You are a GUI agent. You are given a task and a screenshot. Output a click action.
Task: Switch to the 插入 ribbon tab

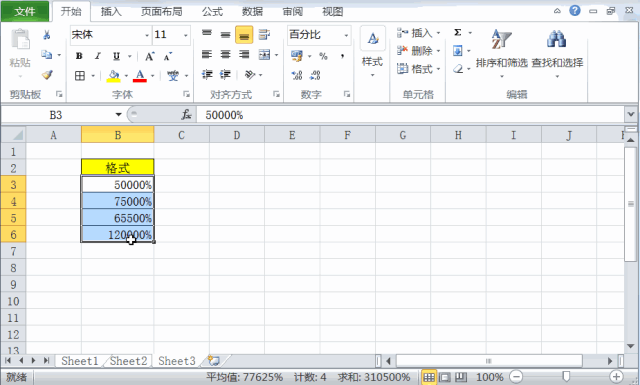tap(111, 12)
